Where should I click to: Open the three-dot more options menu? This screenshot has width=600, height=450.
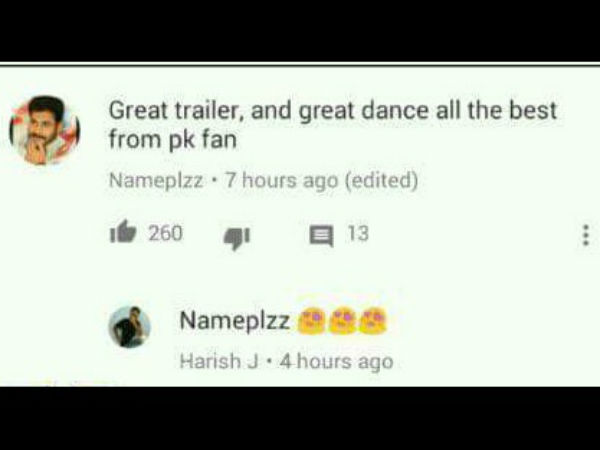(585, 235)
